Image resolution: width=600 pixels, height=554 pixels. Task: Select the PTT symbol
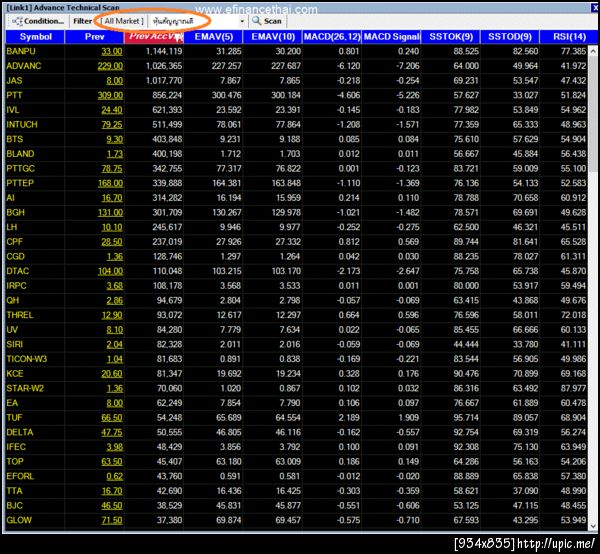[14, 95]
